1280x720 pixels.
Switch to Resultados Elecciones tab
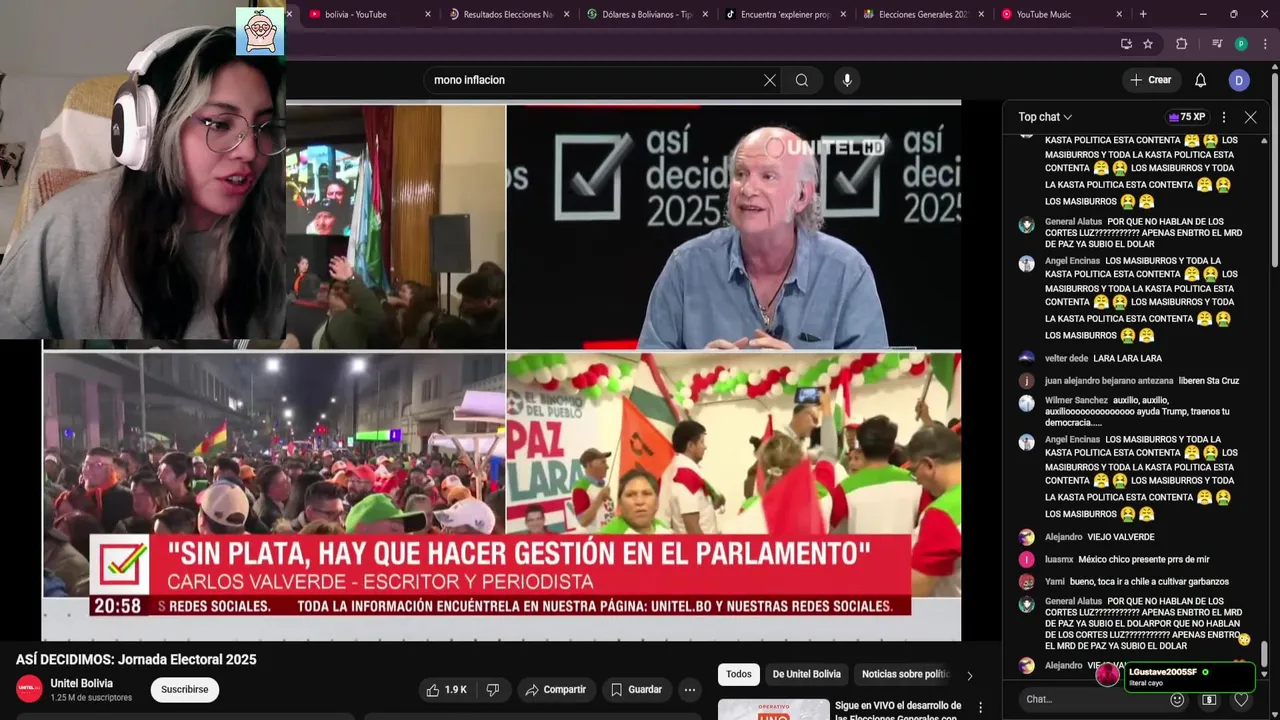[508, 14]
